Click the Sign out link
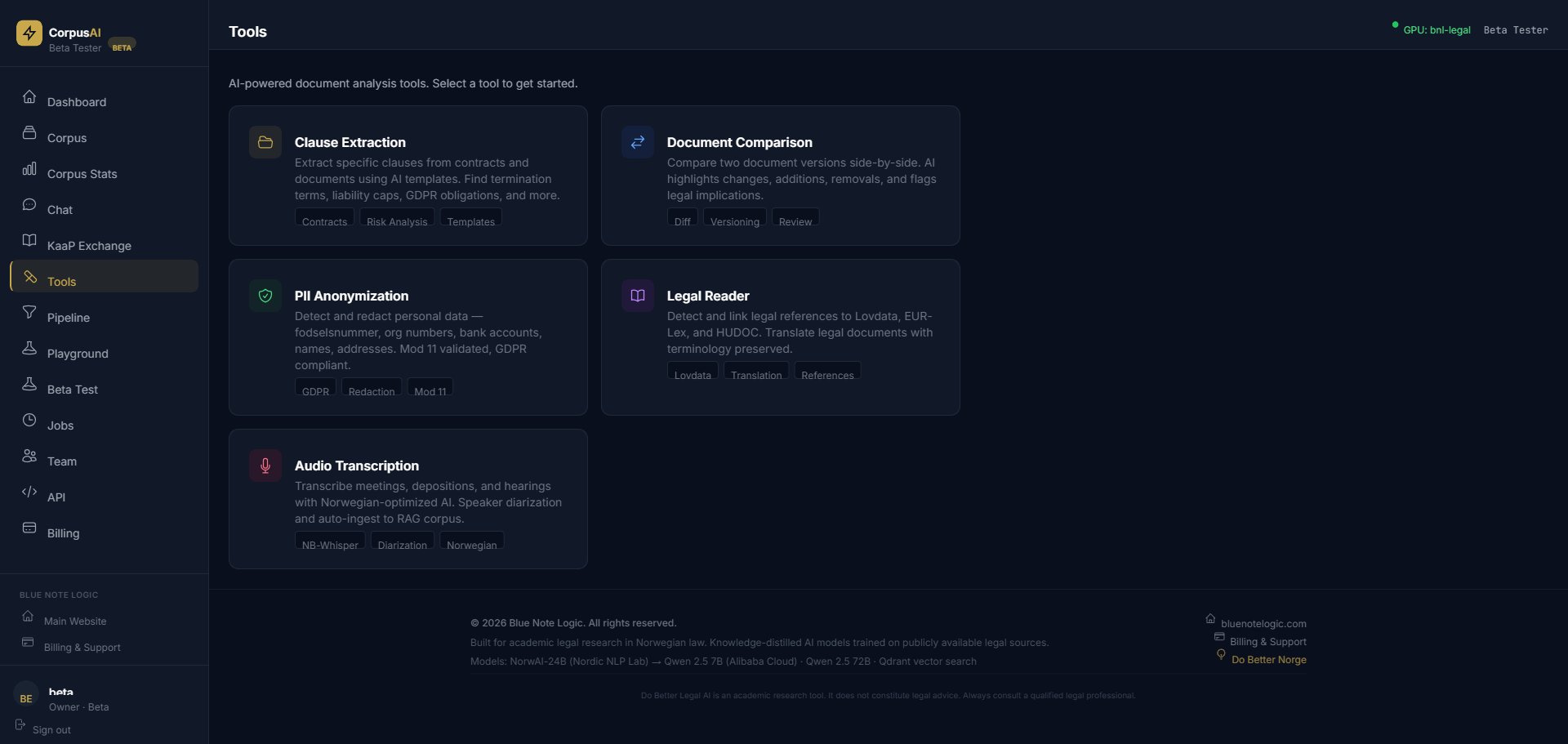The width and height of the screenshot is (1568, 744). click(x=52, y=729)
